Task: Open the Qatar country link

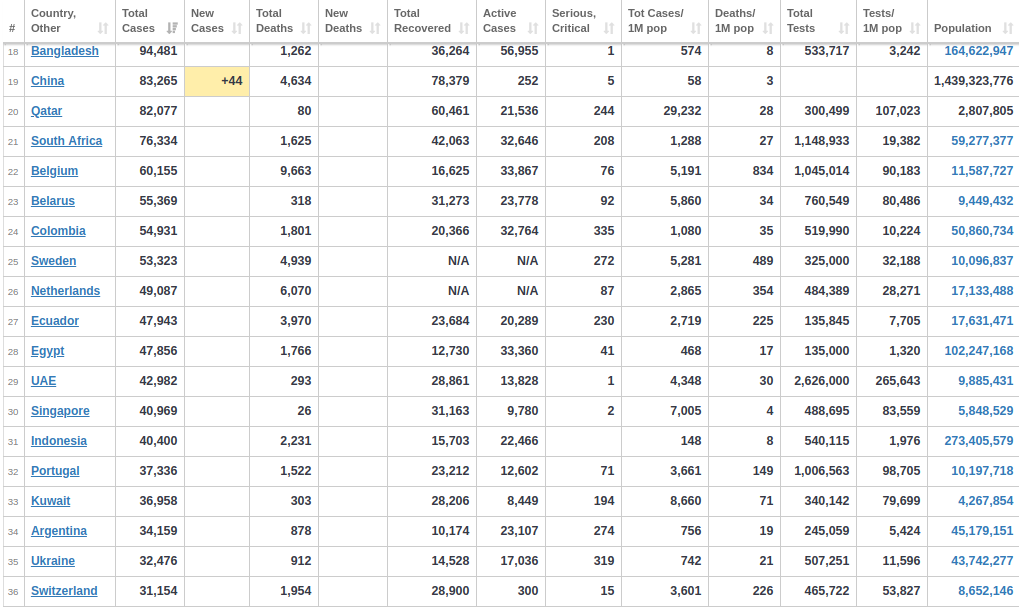Action: [47, 110]
